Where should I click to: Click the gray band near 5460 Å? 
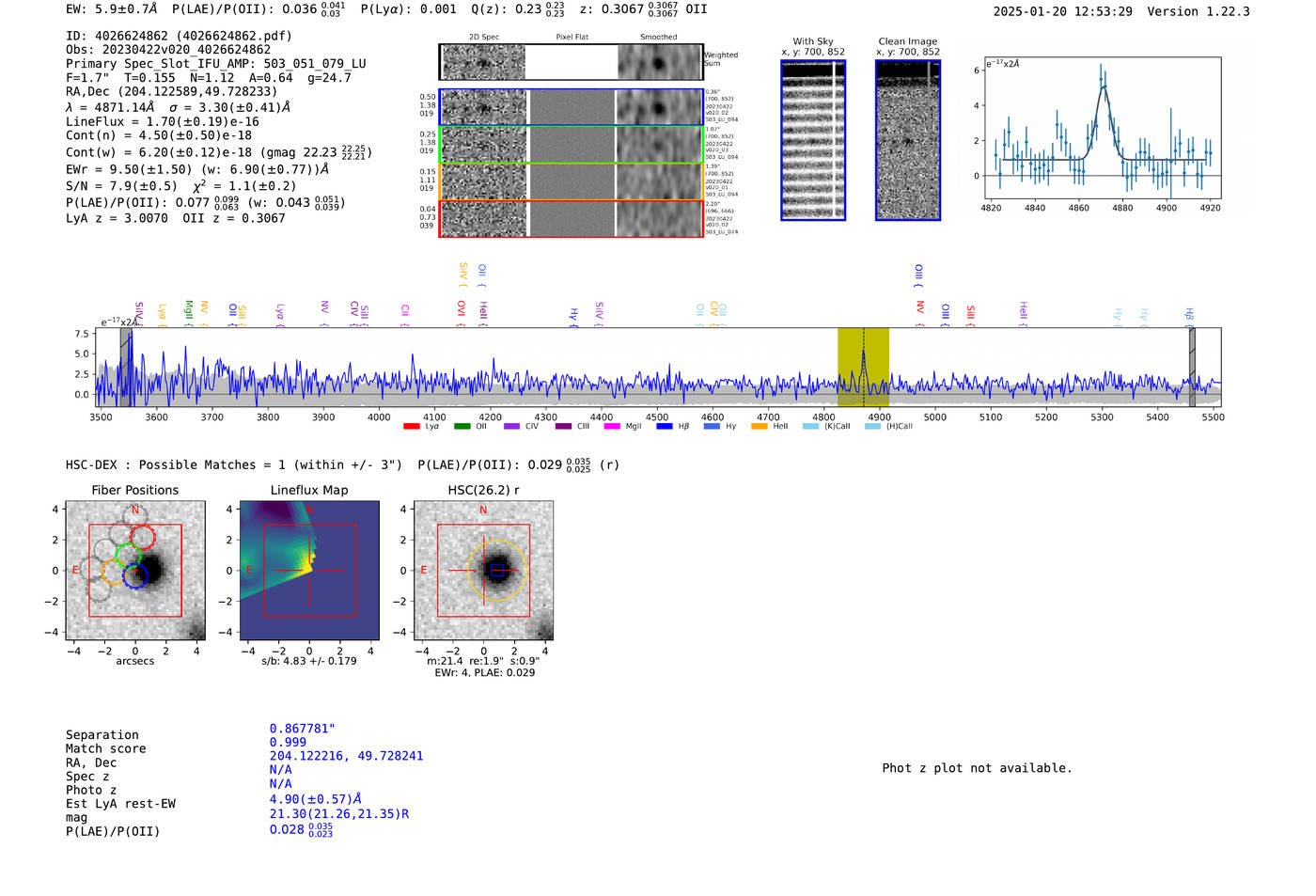point(1192,367)
